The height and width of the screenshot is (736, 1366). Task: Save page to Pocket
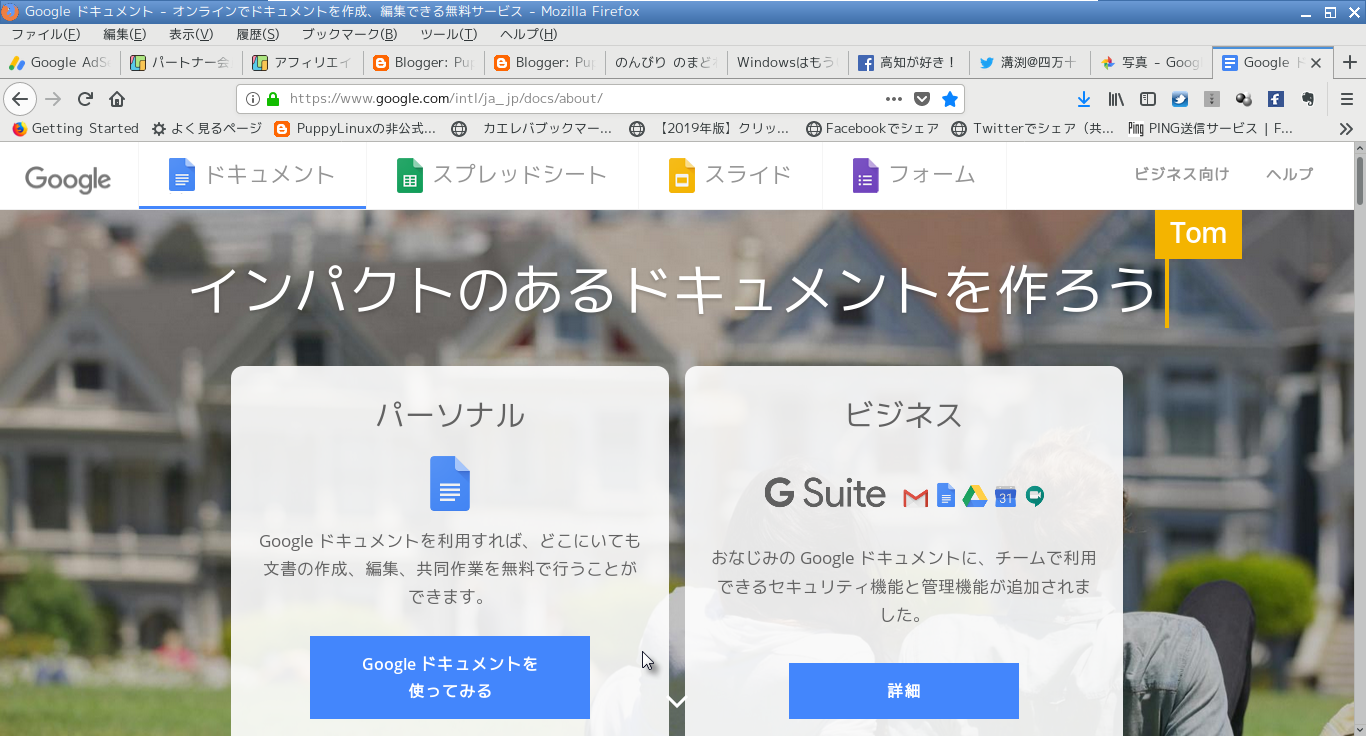tap(922, 99)
